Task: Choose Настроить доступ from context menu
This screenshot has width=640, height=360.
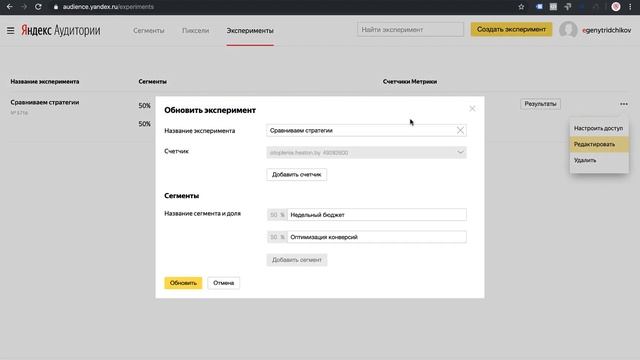Action: [x=599, y=128]
